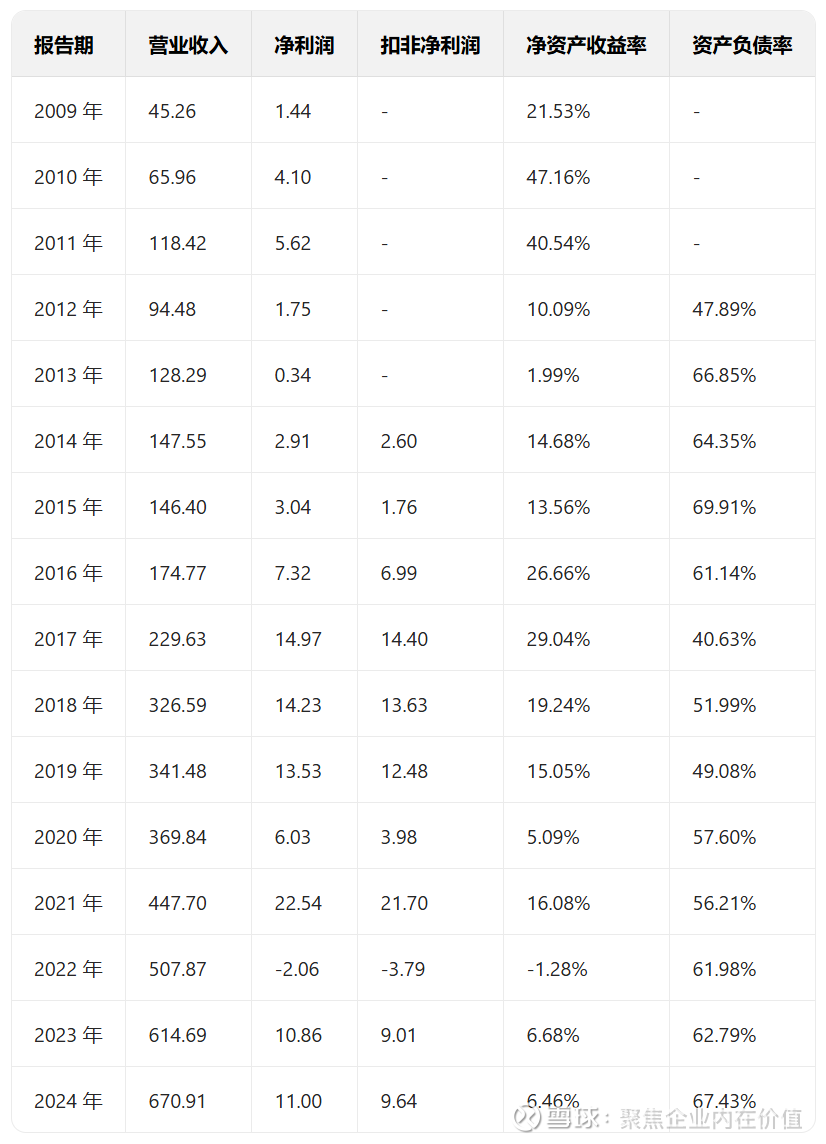Select the 2009 年 row label

(x=68, y=111)
